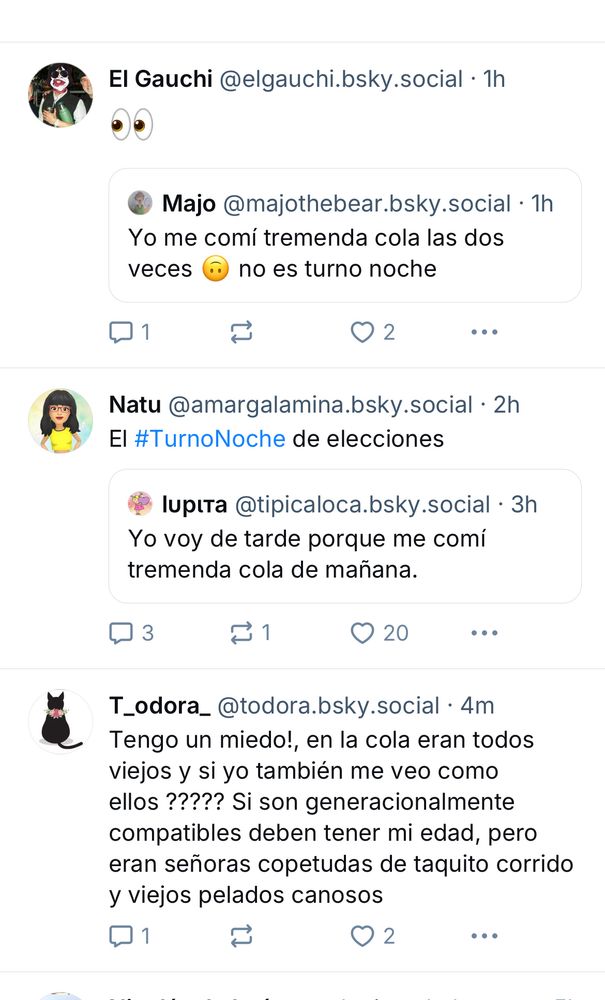View T_odora_'s black cat avatar profile

point(61,722)
